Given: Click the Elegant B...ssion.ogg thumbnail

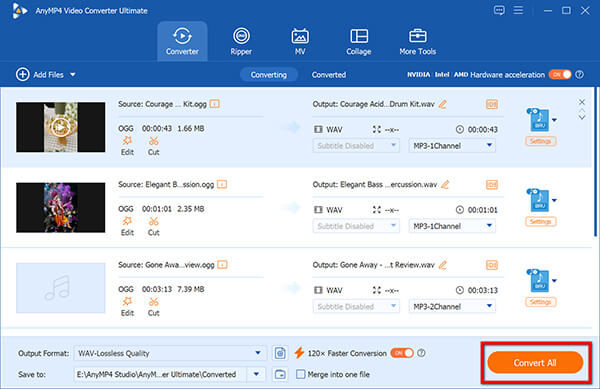Looking at the screenshot, I should click(x=60, y=207).
